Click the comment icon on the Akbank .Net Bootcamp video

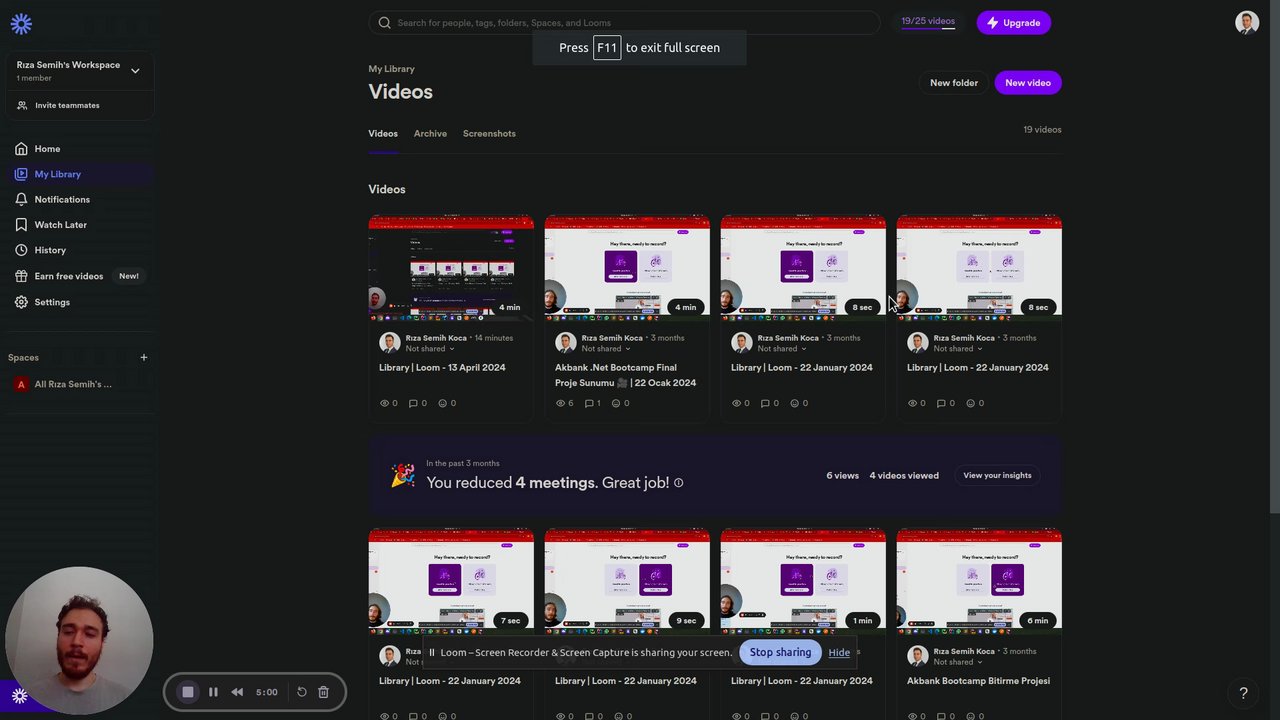(x=588, y=403)
